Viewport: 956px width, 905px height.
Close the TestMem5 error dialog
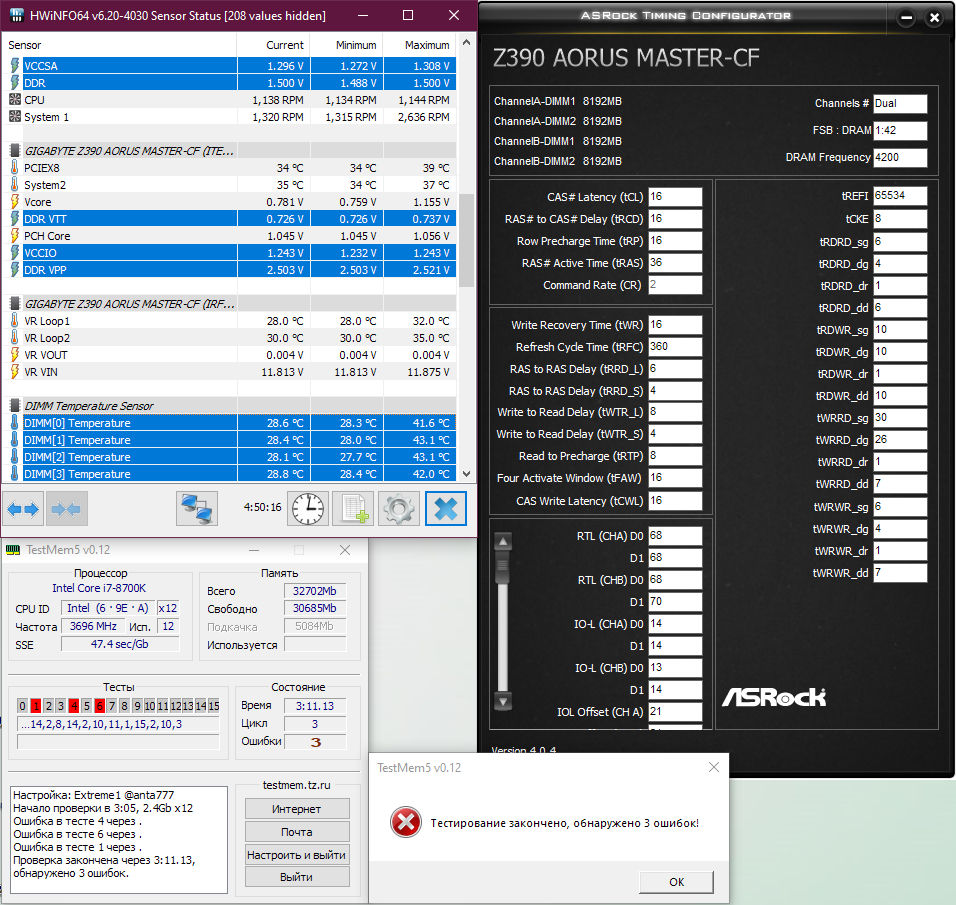[714, 767]
